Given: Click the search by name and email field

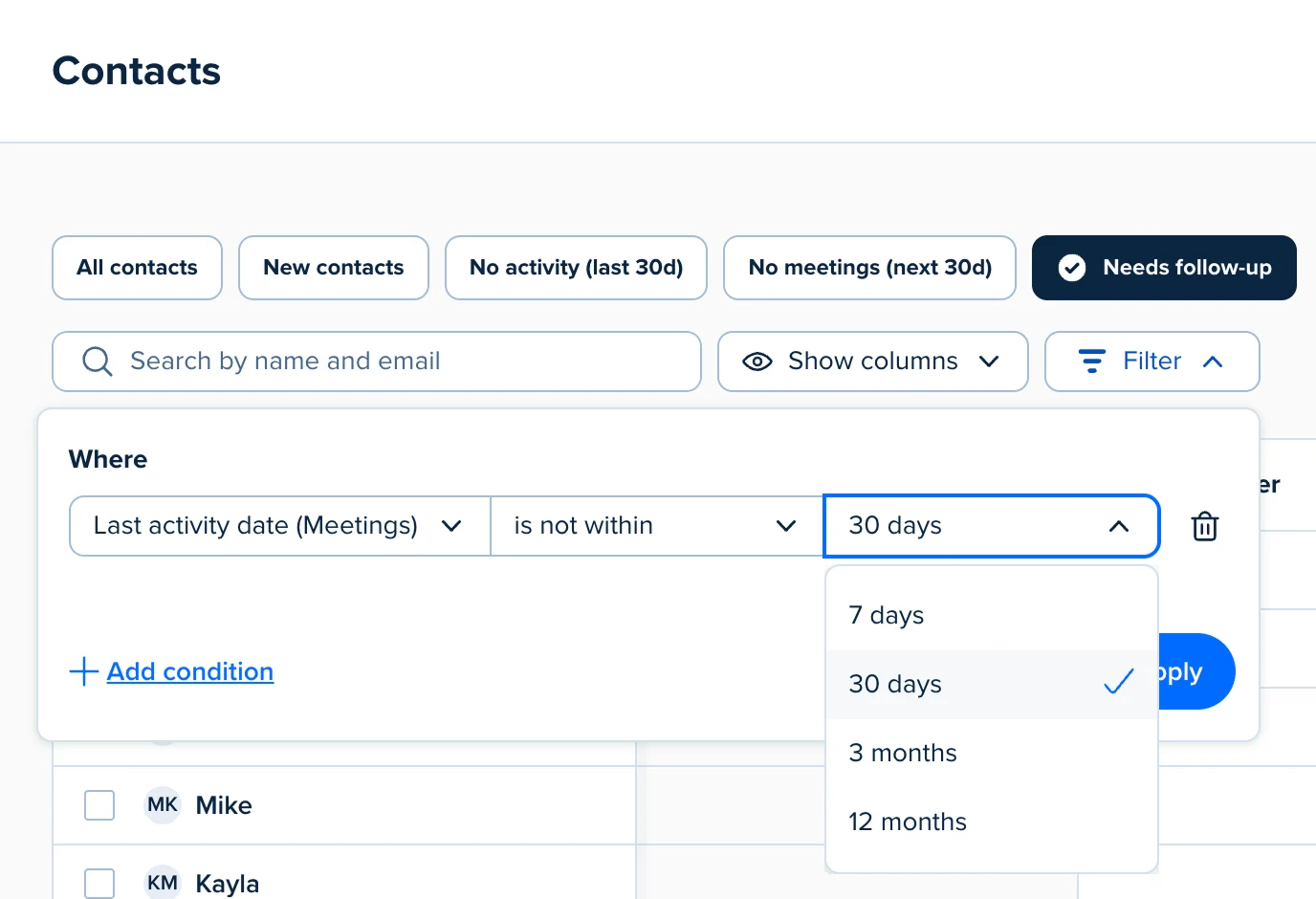Looking at the screenshot, I should [377, 362].
